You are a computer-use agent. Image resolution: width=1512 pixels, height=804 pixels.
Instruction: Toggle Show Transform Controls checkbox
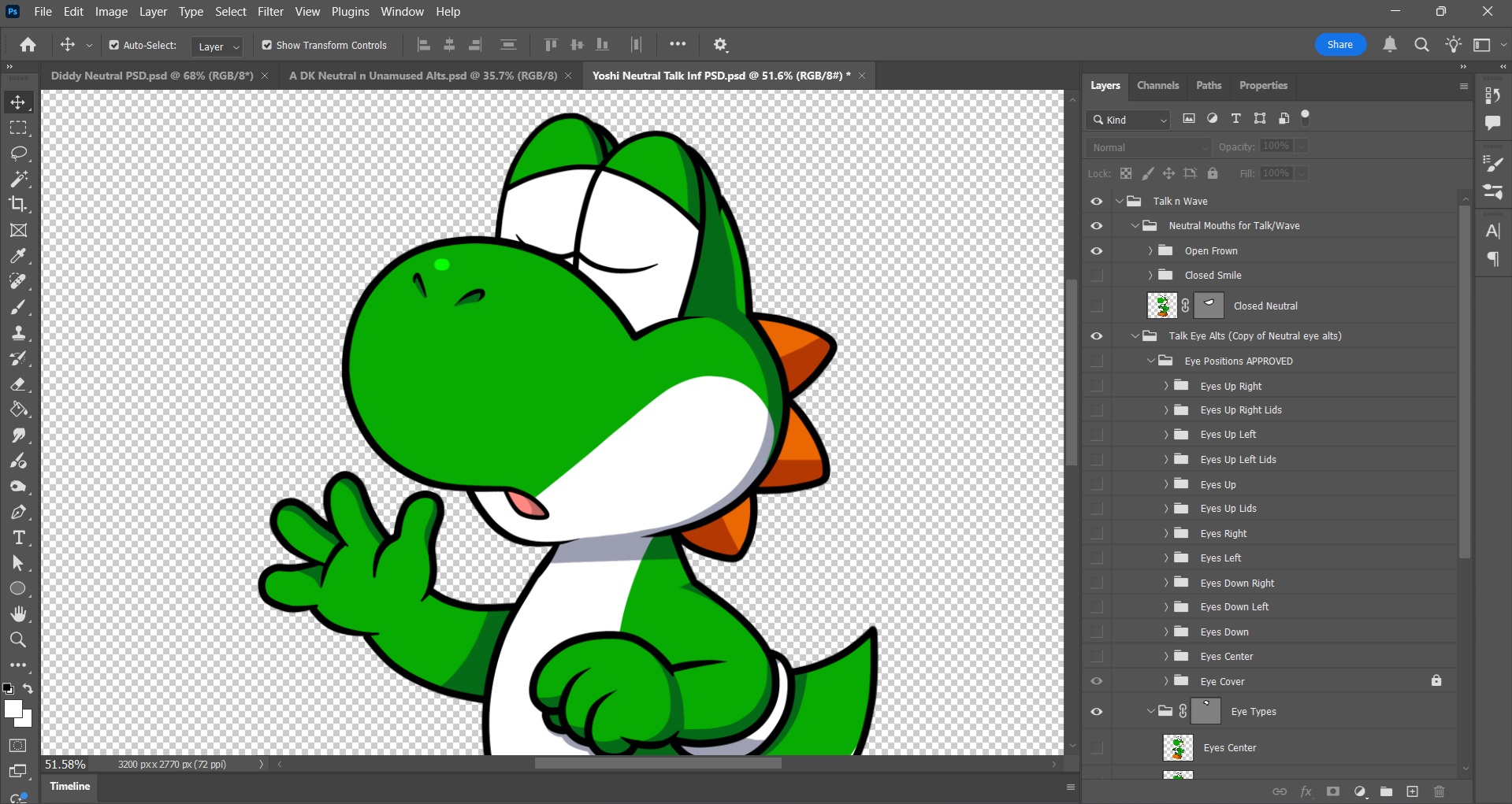coord(267,45)
